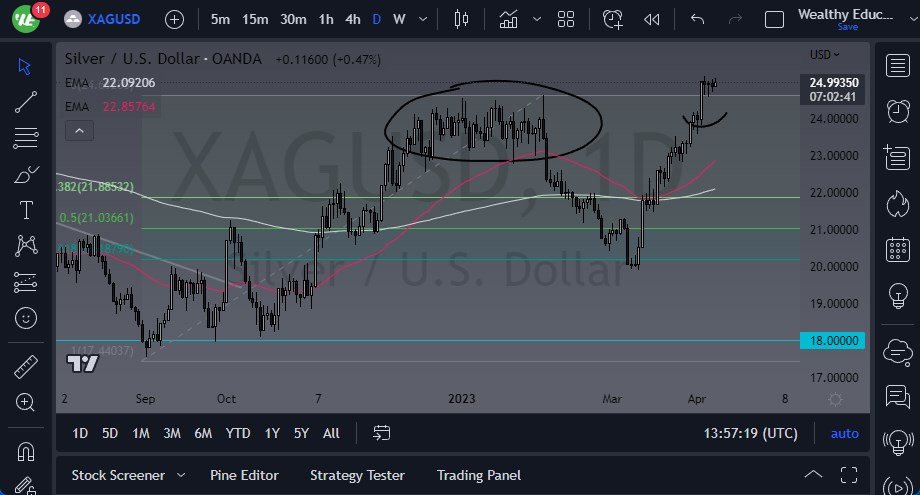This screenshot has width=920, height=495.
Task: Set chart range to YTD
Action: (x=238, y=433)
